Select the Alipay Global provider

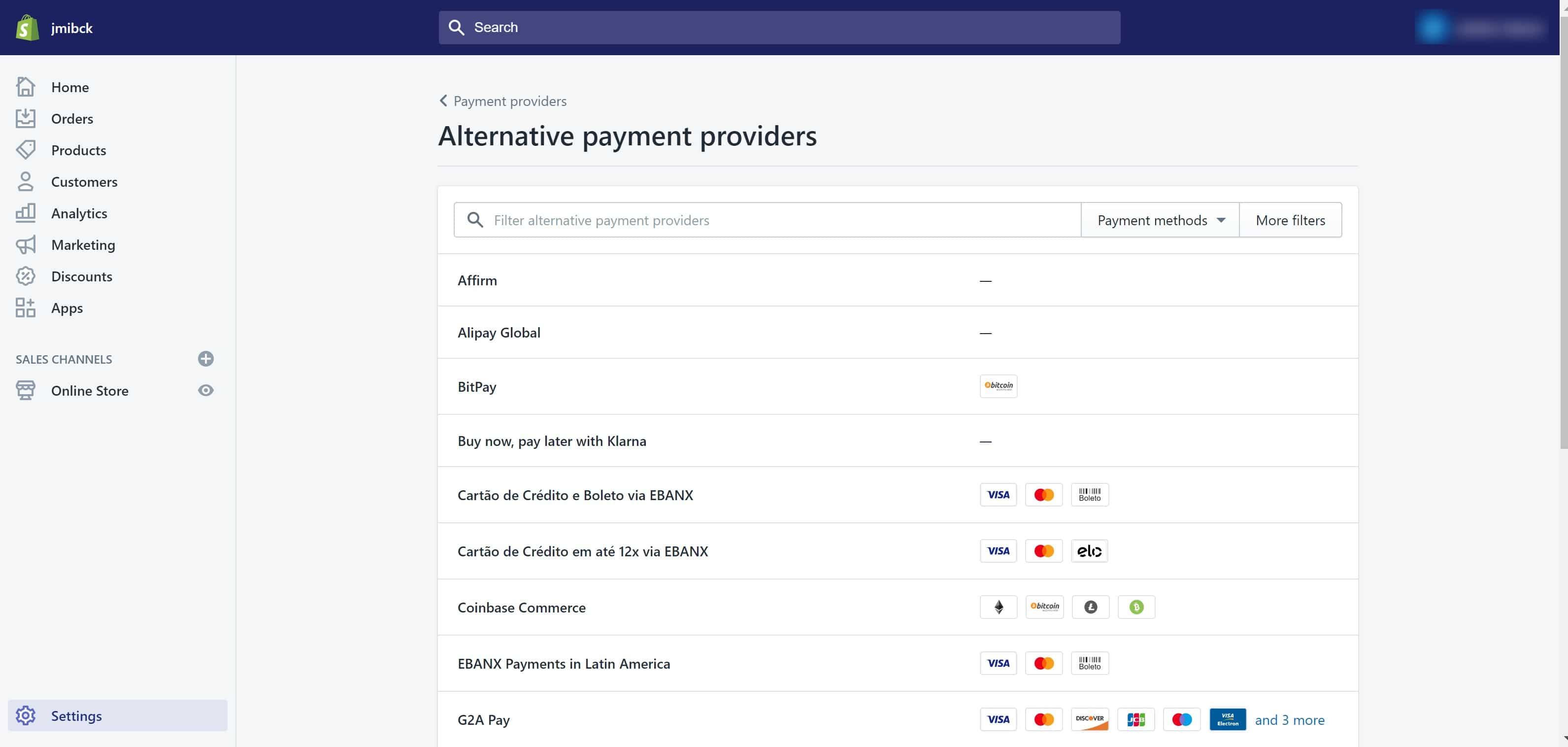(x=898, y=333)
